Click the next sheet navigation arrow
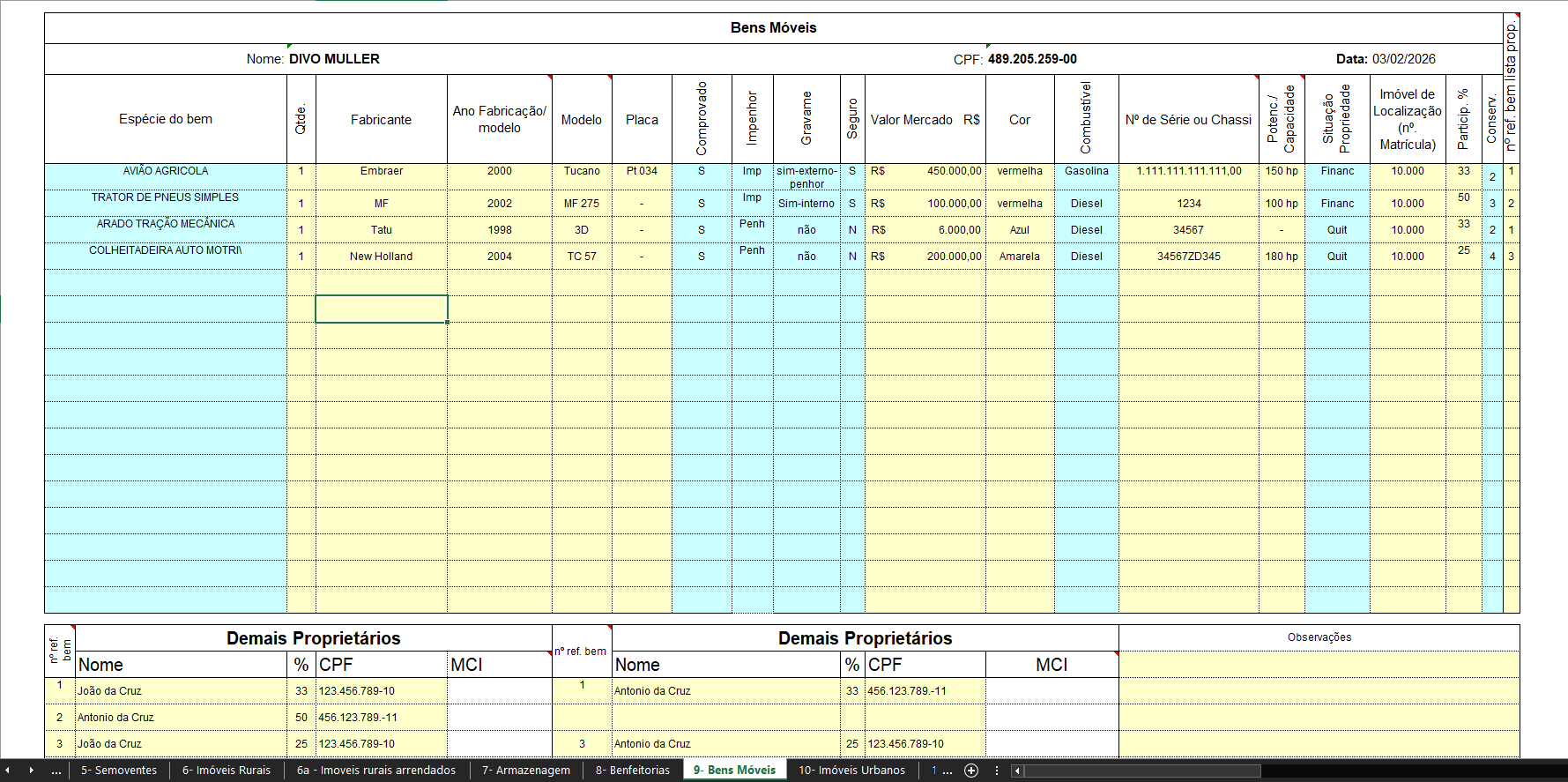 point(32,771)
